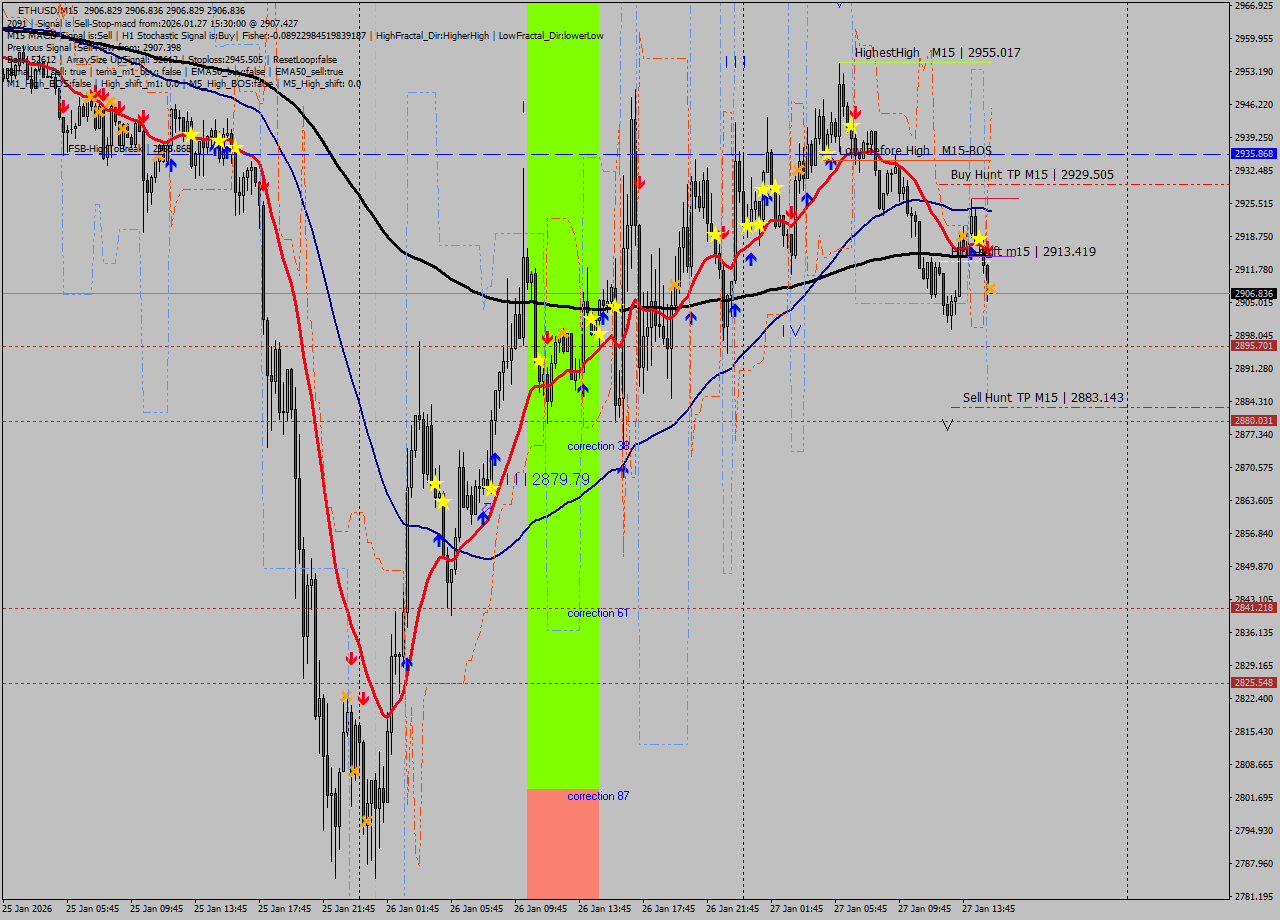
Task: Click the red down arrow near HighestHigh label
Action: click(857, 111)
